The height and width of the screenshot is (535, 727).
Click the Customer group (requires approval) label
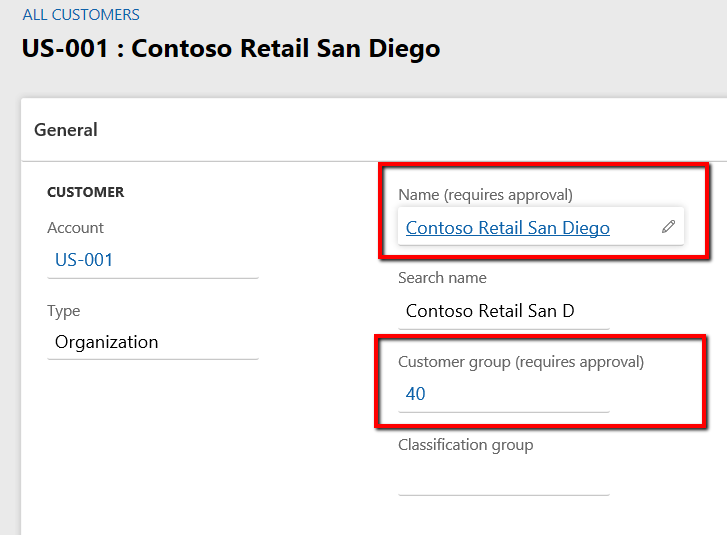pyautogui.click(x=521, y=362)
